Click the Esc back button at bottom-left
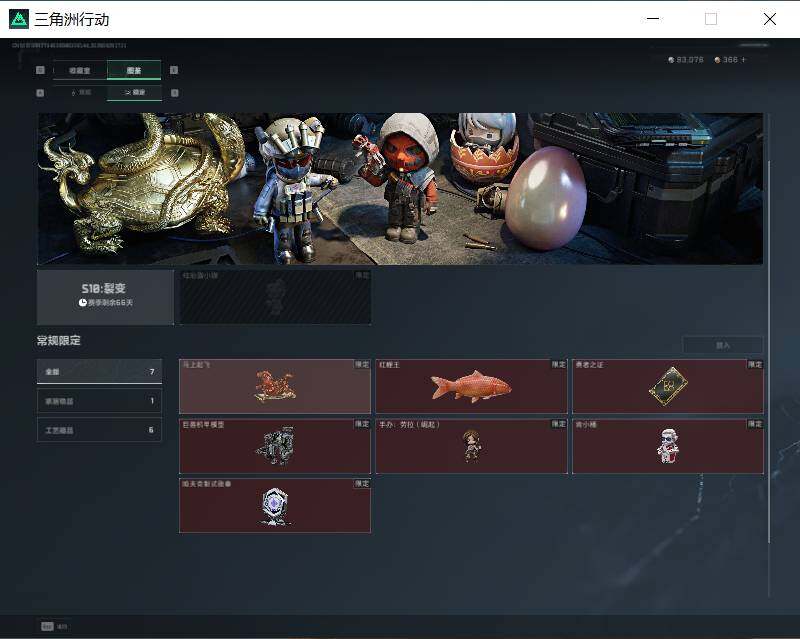Screen dimensions: 800x639 pyautogui.click(x=54, y=626)
